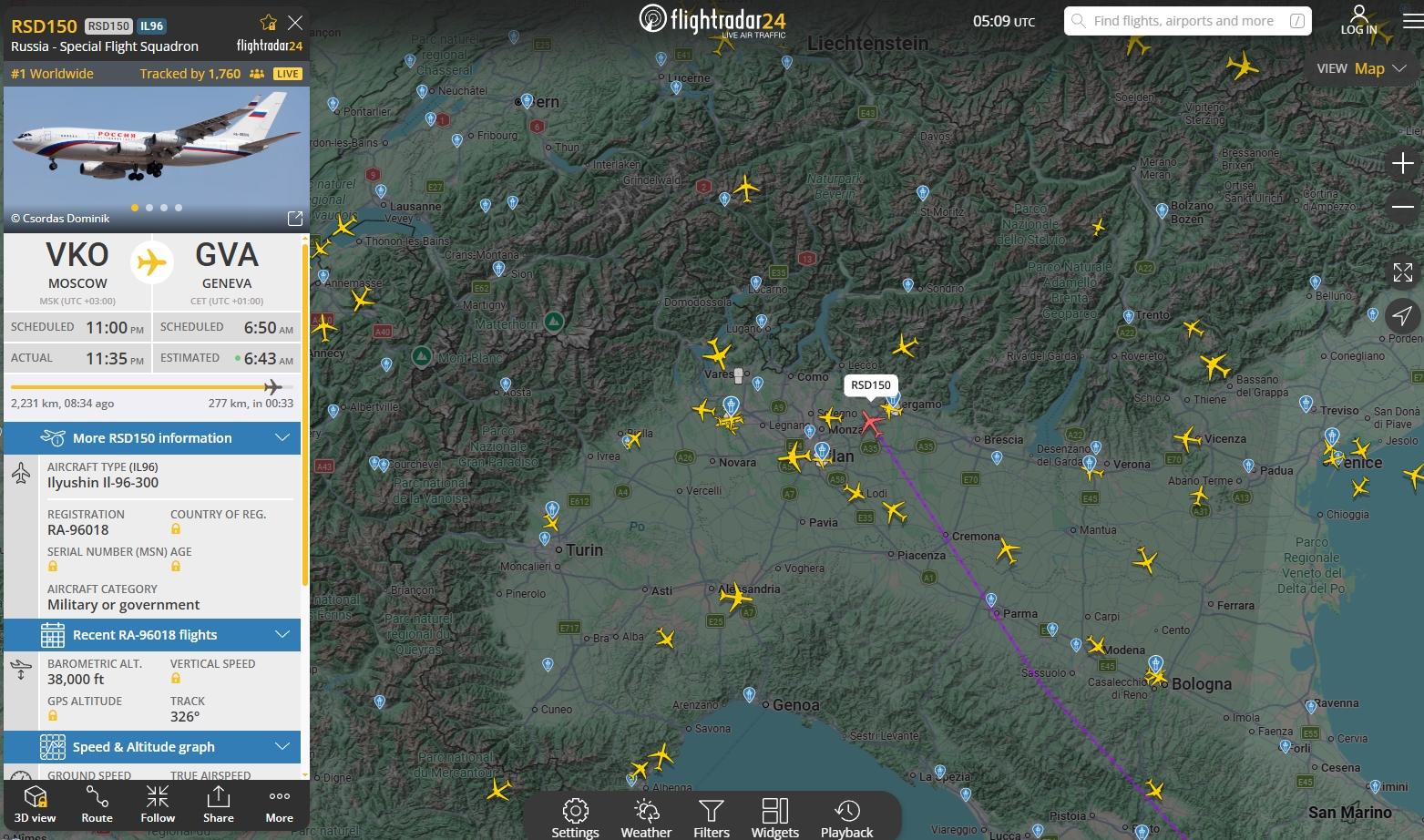Screen dimensions: 1424x840
Task: Follow the RSD150 aircraft
Action: click(x=158, y=804)
